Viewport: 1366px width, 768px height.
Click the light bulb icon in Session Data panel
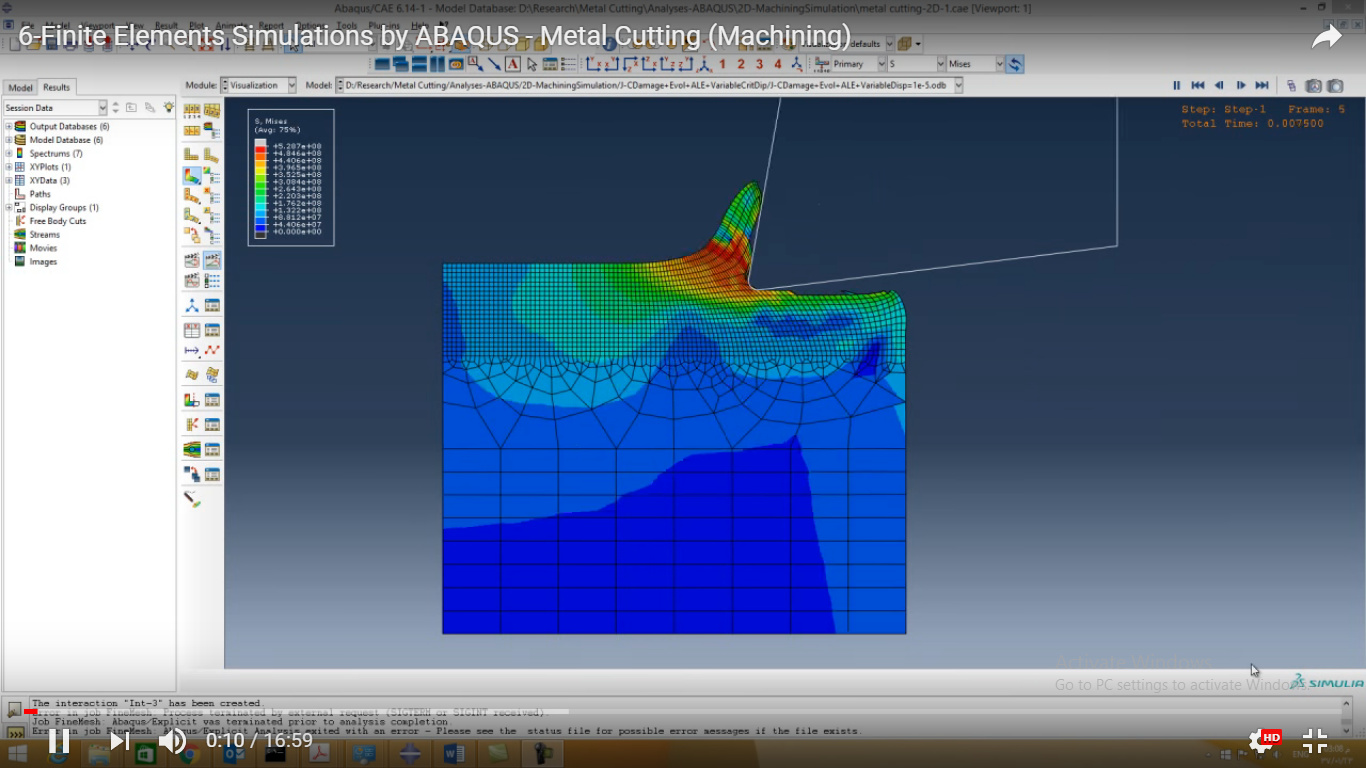[x=168, y=108]
